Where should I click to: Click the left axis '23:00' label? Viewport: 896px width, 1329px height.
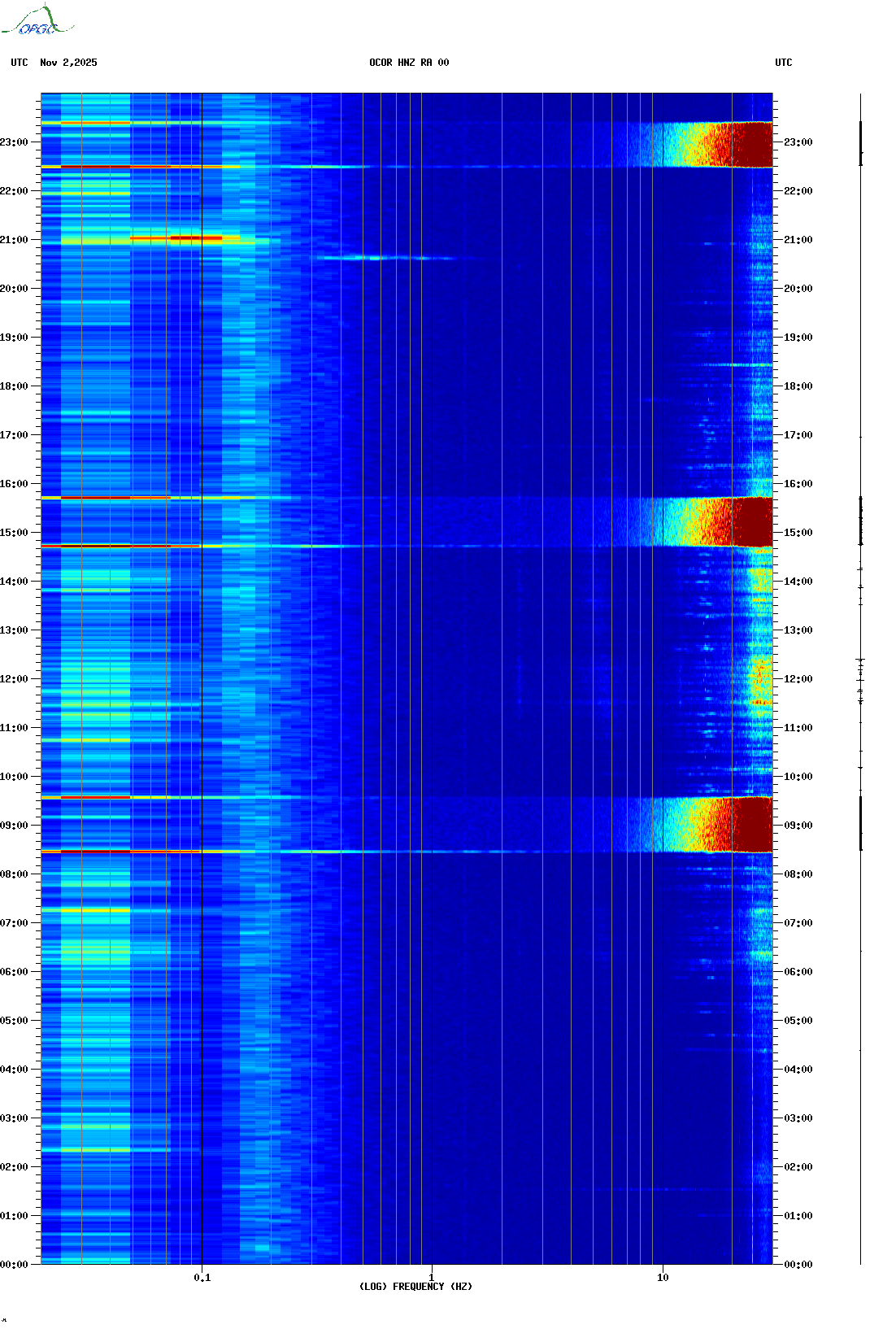[x=14, y=142]
